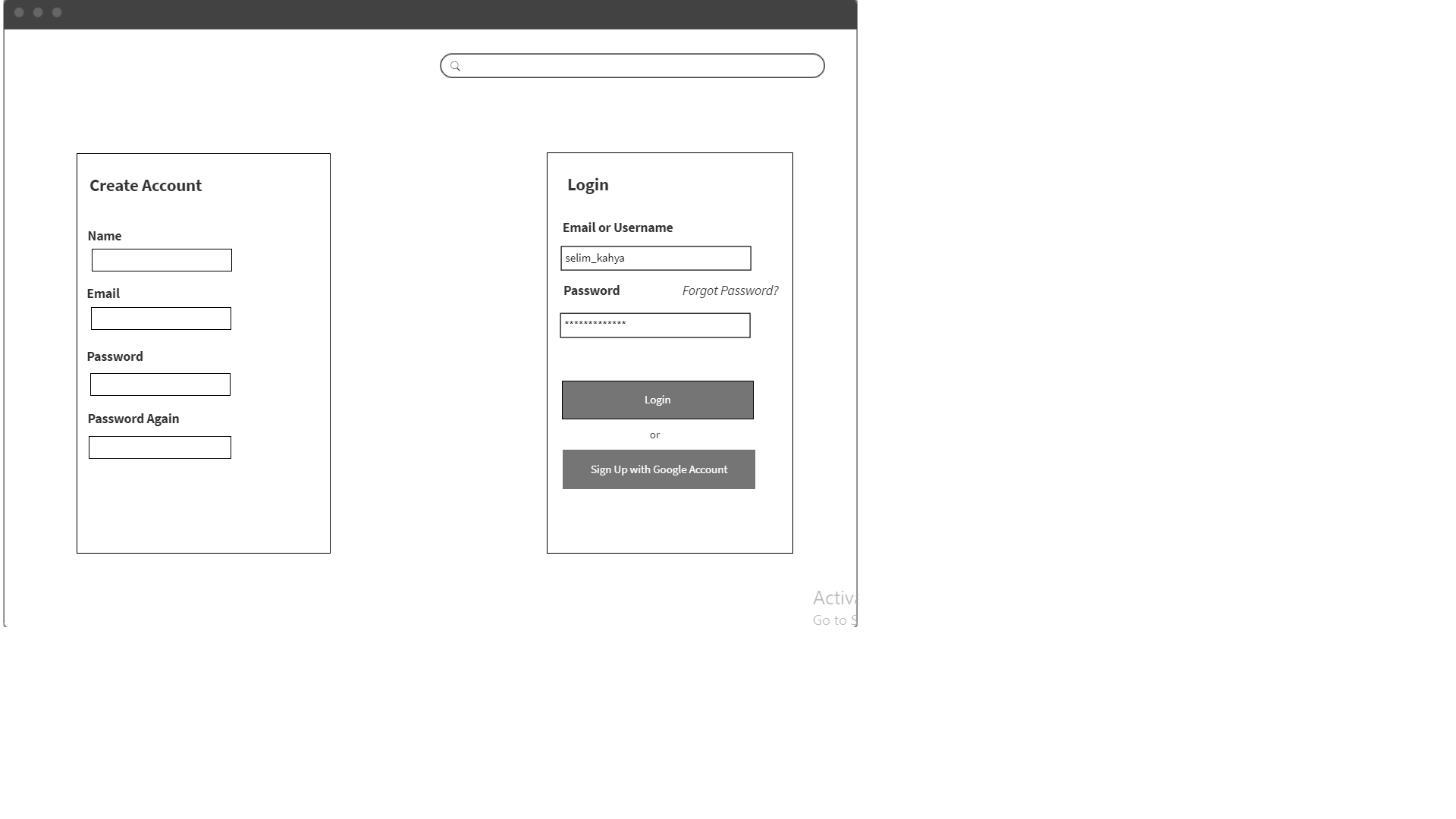Click the yellow traffic light icon

(38, 12)
